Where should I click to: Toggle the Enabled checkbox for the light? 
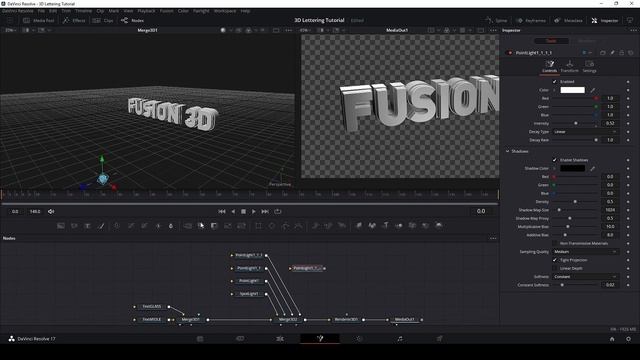554,82
